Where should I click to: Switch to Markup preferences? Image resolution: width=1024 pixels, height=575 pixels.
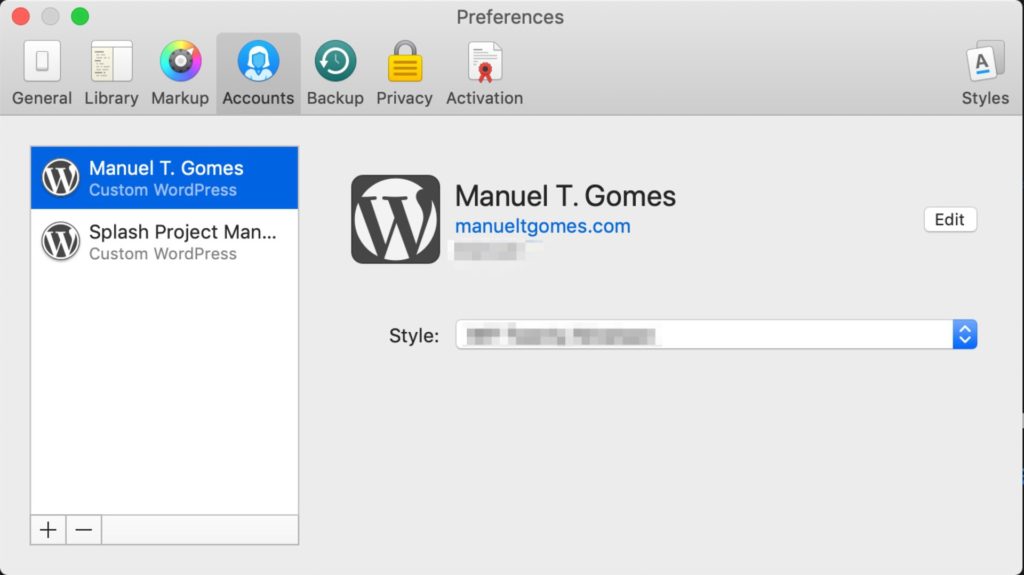180,74
